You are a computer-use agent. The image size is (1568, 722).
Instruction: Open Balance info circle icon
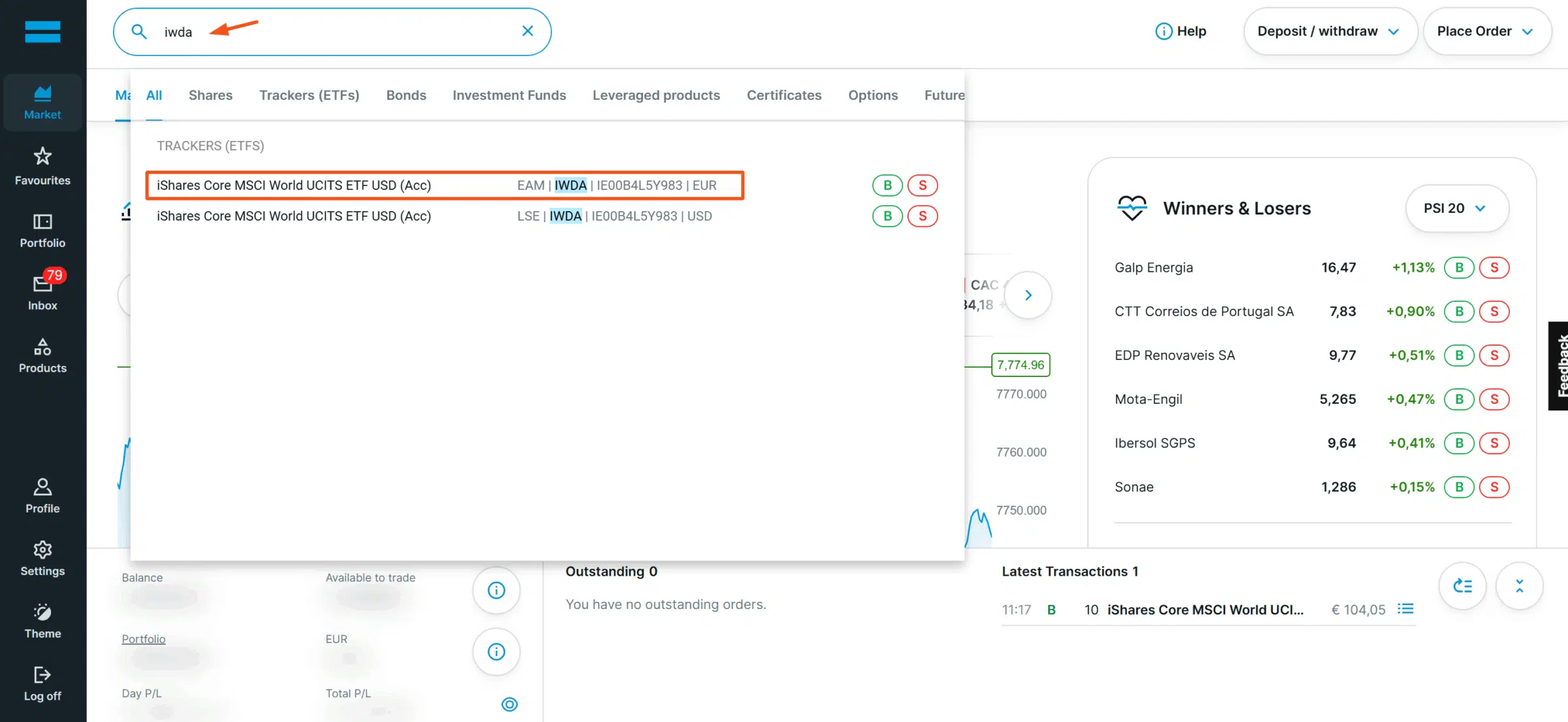(497, 590)
